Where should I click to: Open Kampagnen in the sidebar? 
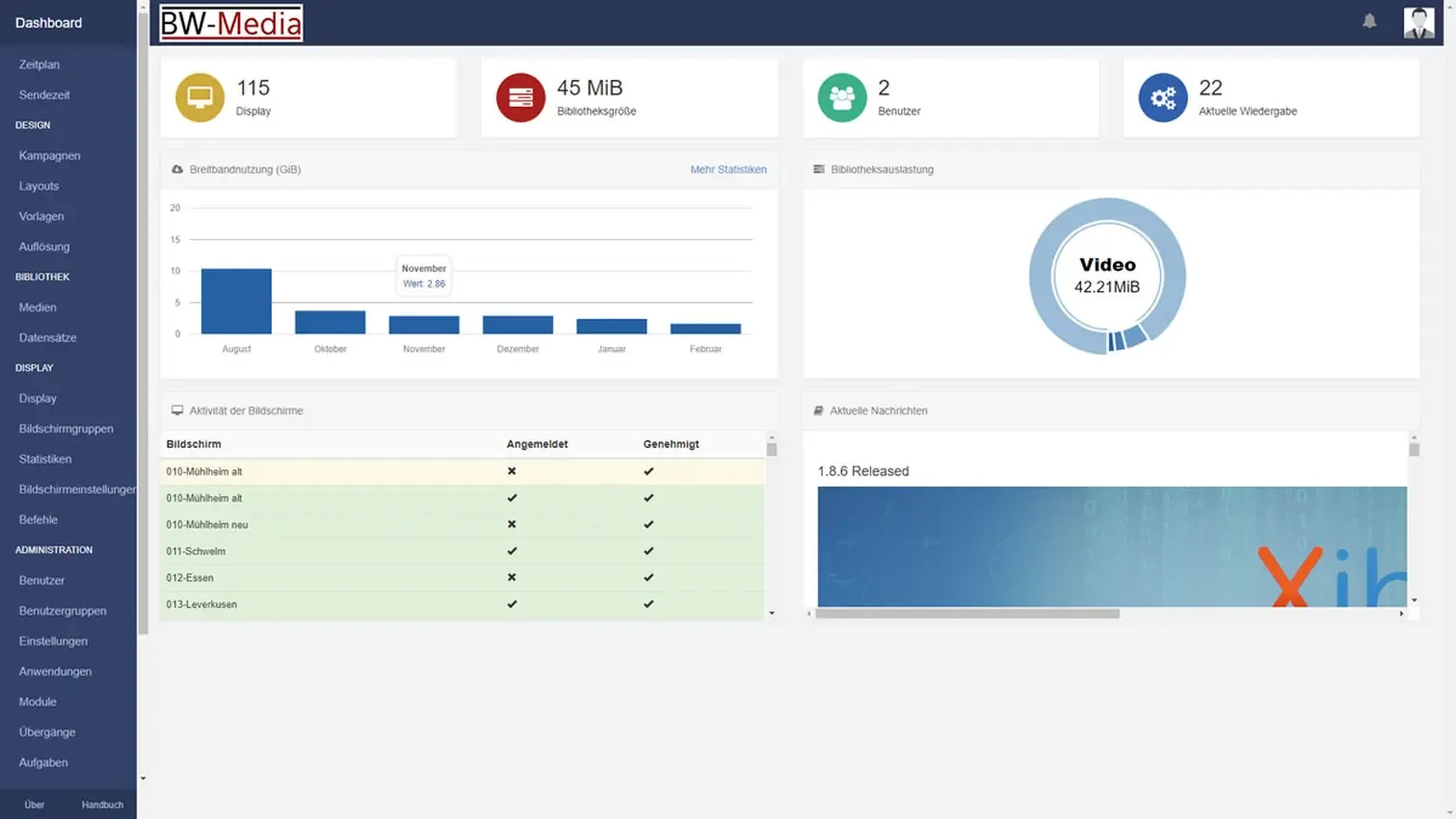(50, 156)
